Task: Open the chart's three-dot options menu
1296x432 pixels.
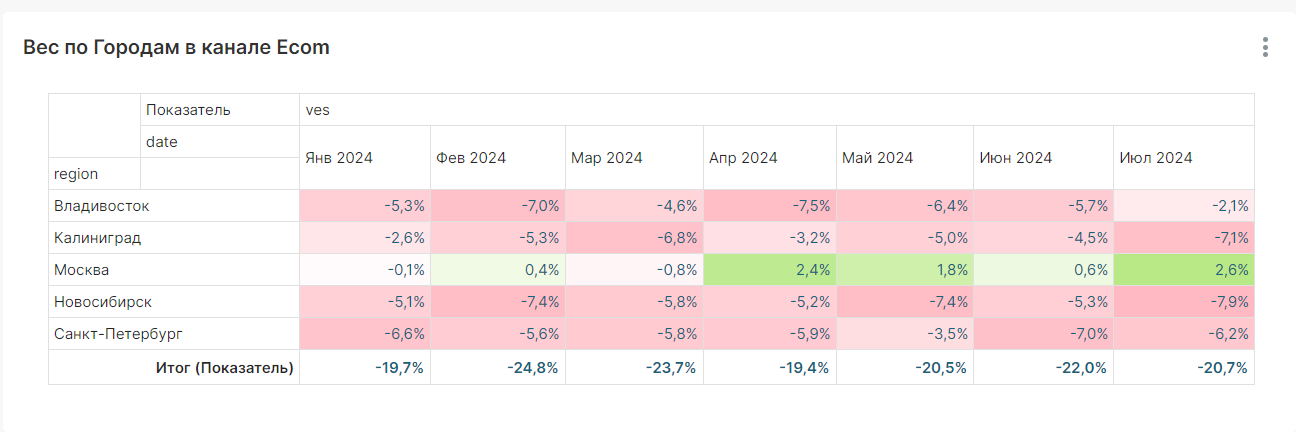Action: pyautogui.click(x=1265, y=47)
